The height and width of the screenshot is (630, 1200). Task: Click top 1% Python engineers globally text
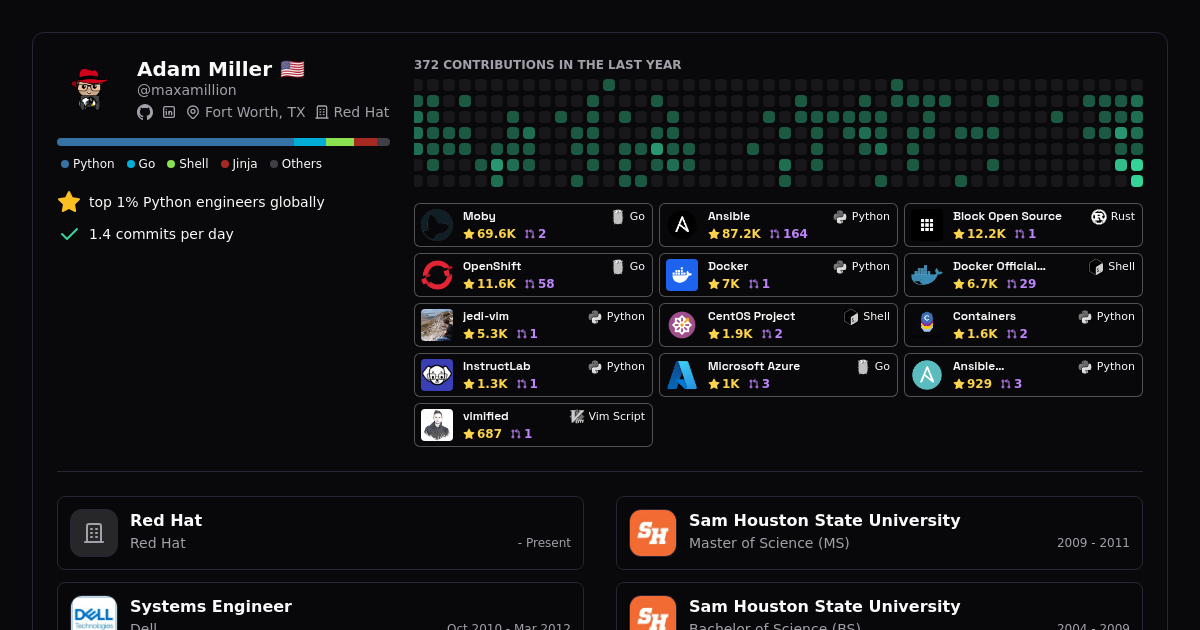tap(207, 202)
